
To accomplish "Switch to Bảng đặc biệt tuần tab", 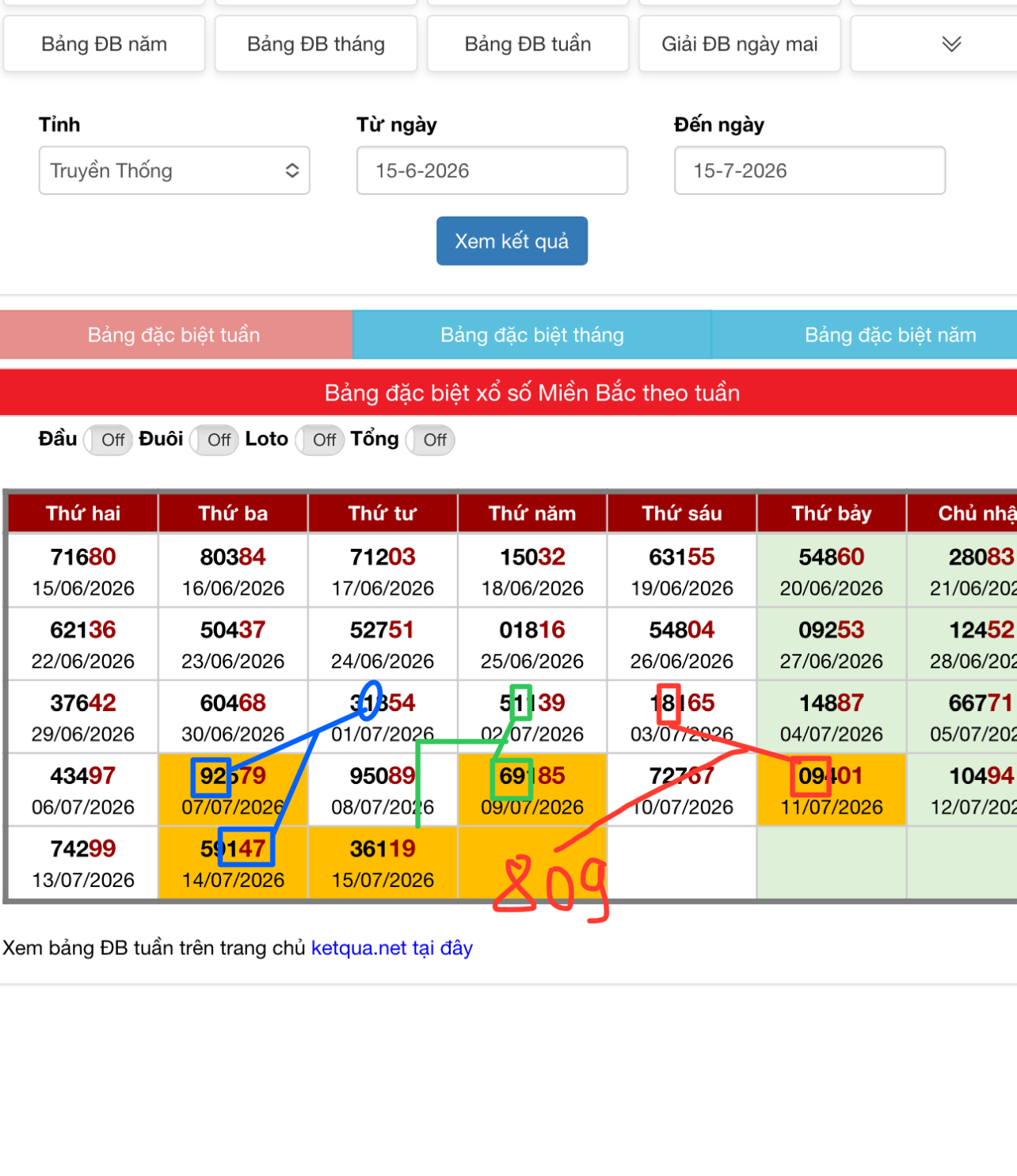I will (175, 335).
